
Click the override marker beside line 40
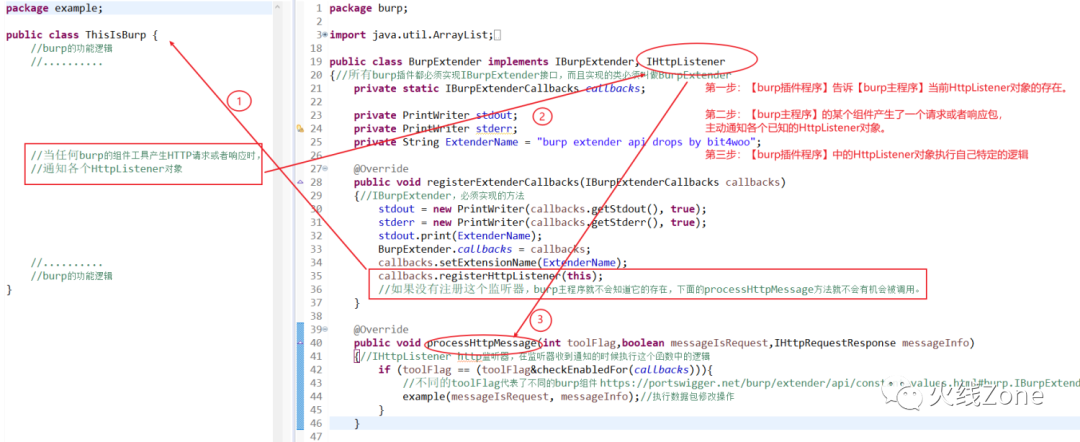click(300, 344)
